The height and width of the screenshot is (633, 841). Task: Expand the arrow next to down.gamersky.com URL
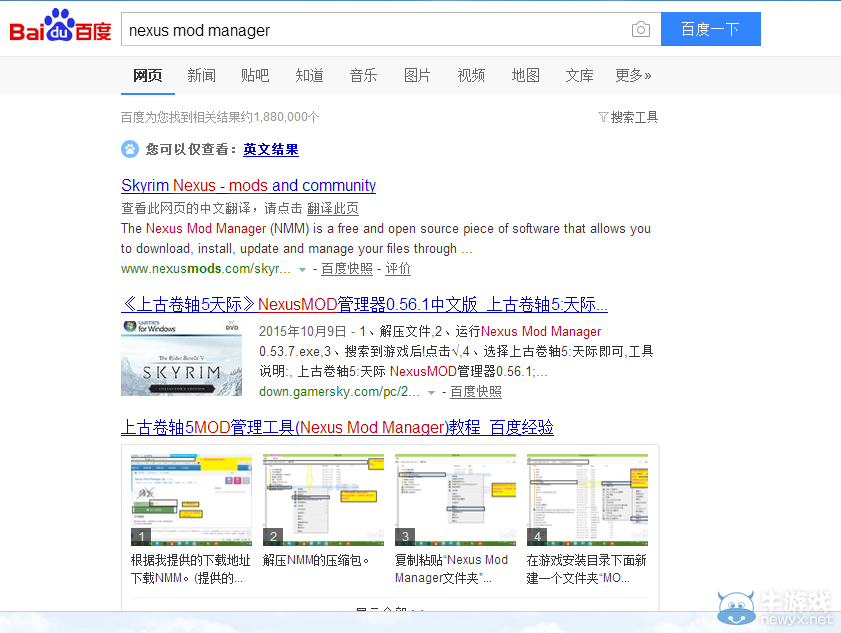tap(431, 393)
